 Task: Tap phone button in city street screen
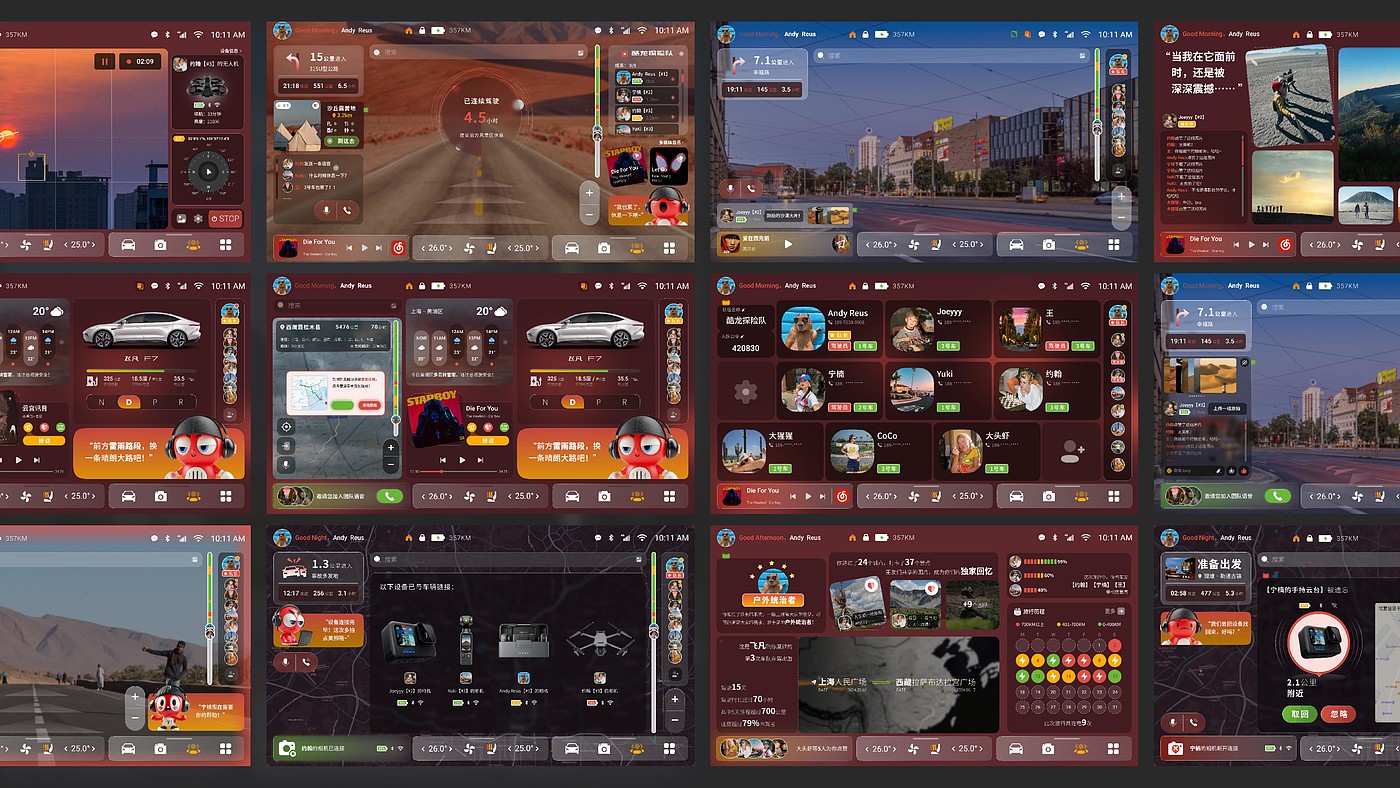(751, 189)
